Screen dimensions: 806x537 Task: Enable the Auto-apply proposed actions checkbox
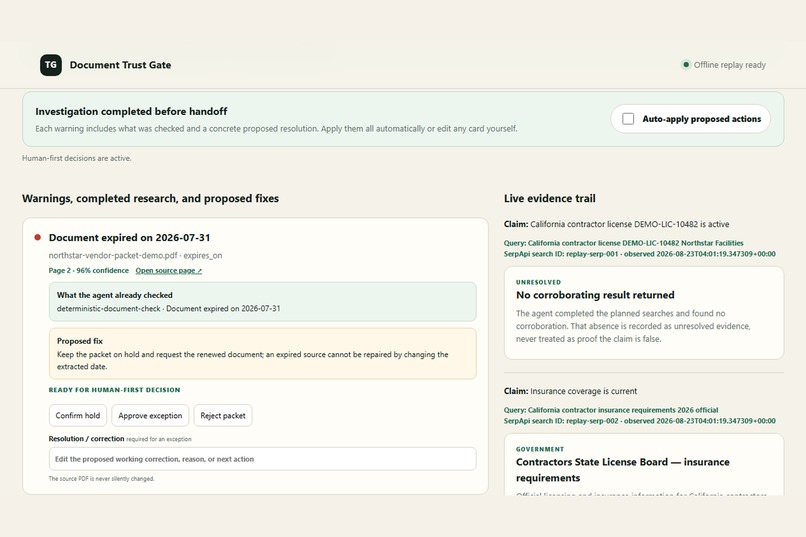click(x=628, y=119)
